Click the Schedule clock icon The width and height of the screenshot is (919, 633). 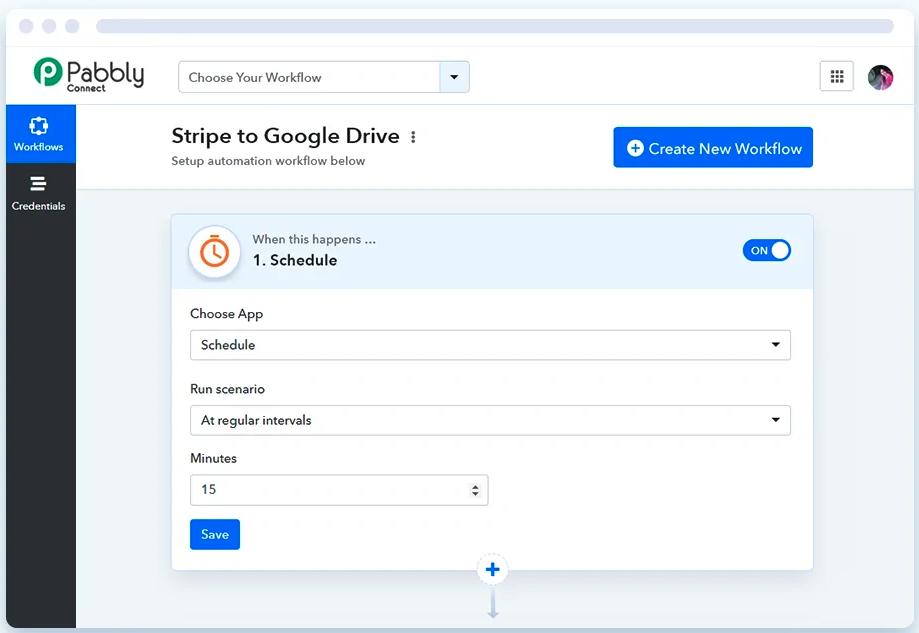[214, 251]
